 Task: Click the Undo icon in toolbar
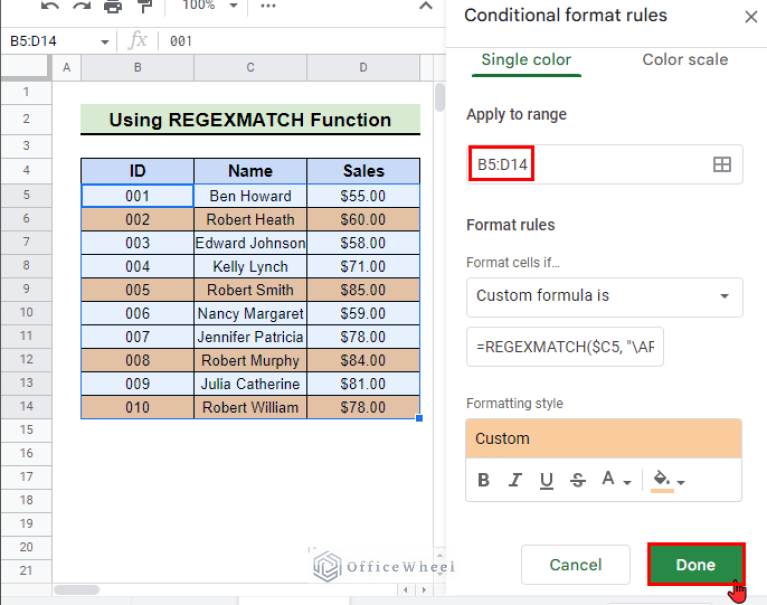(x=50, y=6)
